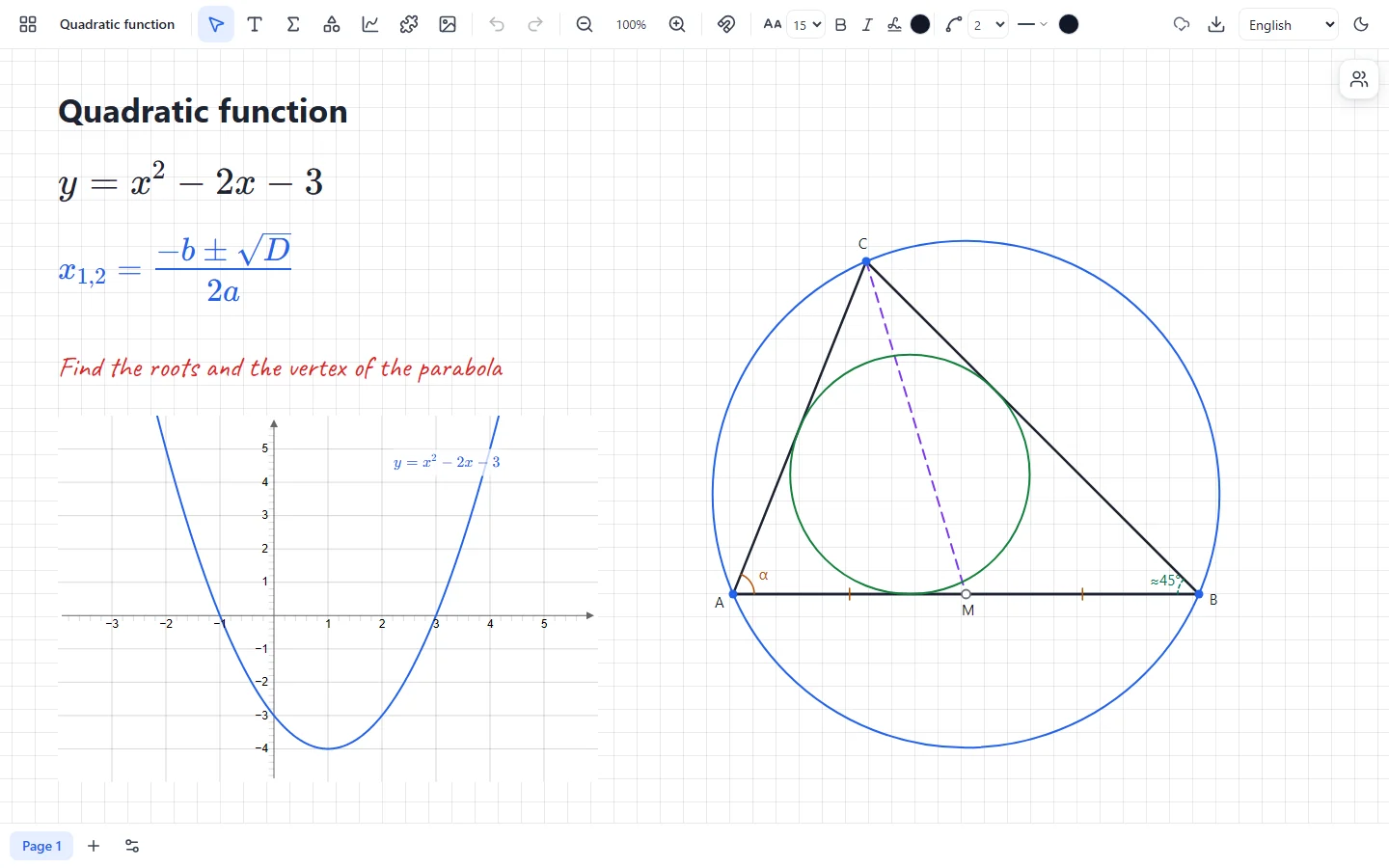Select the pointer selection tool
The image size is (1389, 868).
[216, 24]
